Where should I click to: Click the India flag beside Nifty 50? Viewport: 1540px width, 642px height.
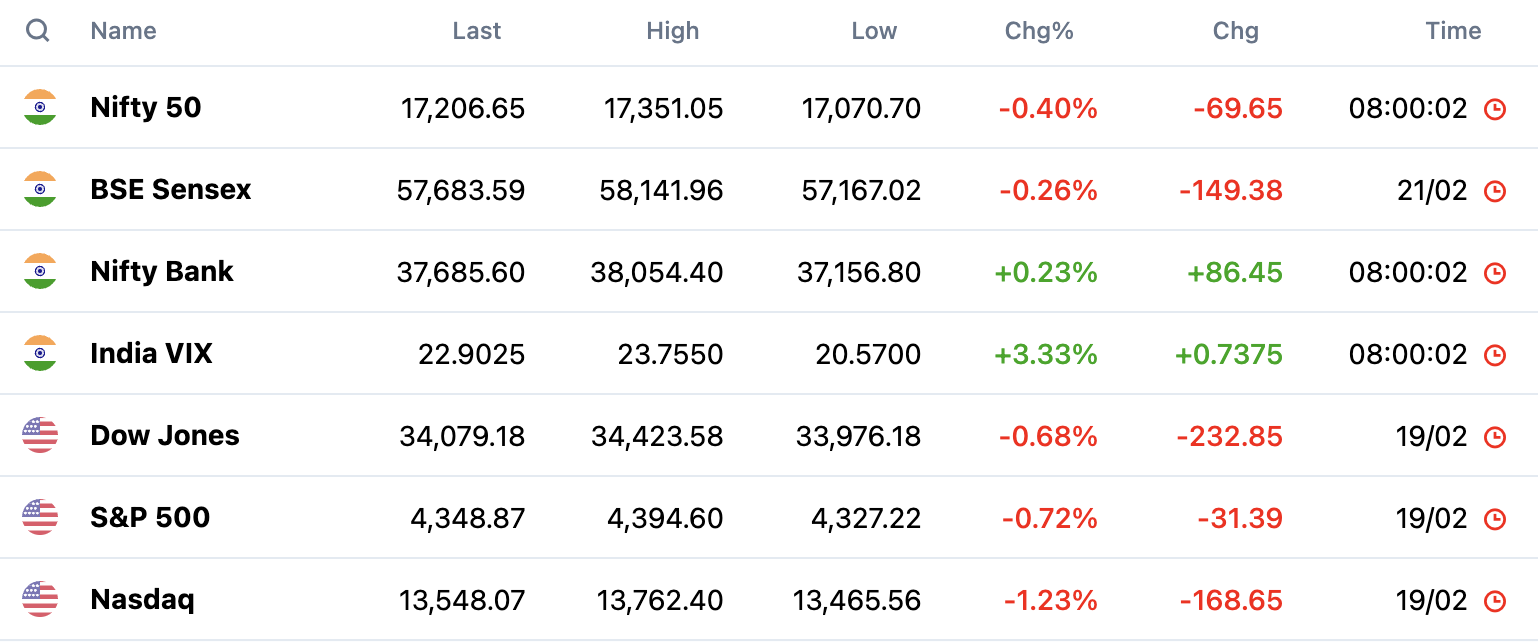(40, 107)
